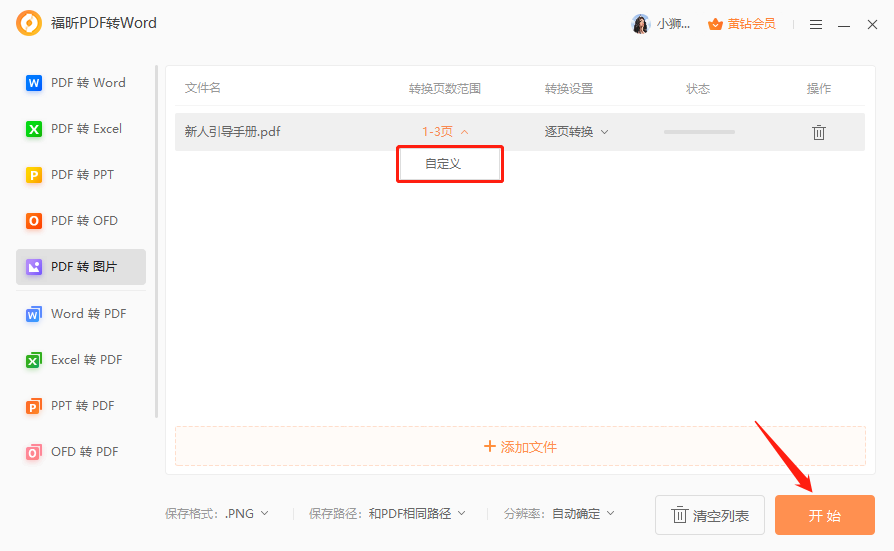
Task: Click the purple PDF to image icon
Action: [x=34, y=267]
